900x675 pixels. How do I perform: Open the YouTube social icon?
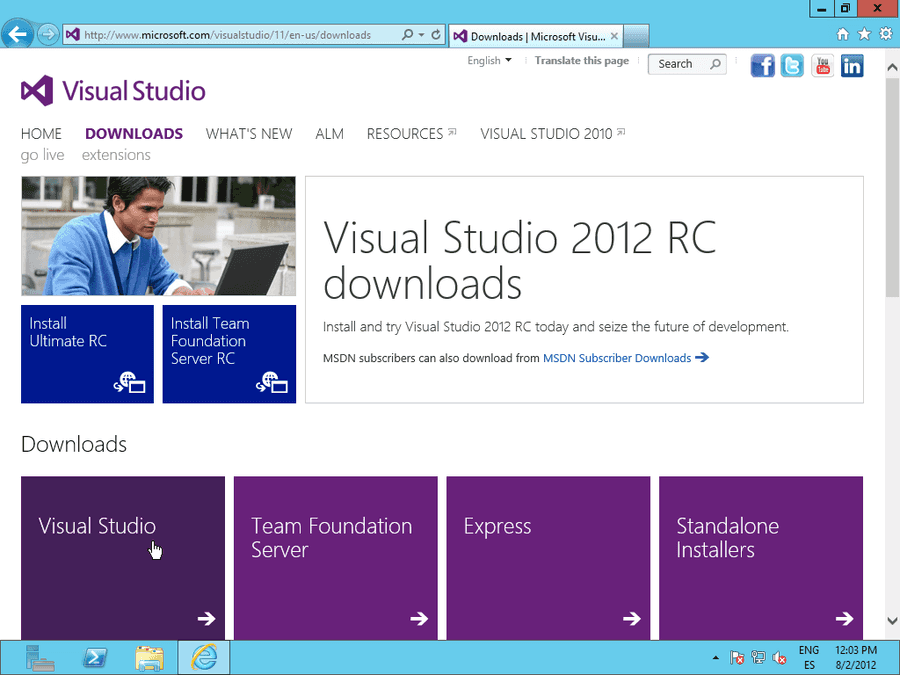[823, 66]
